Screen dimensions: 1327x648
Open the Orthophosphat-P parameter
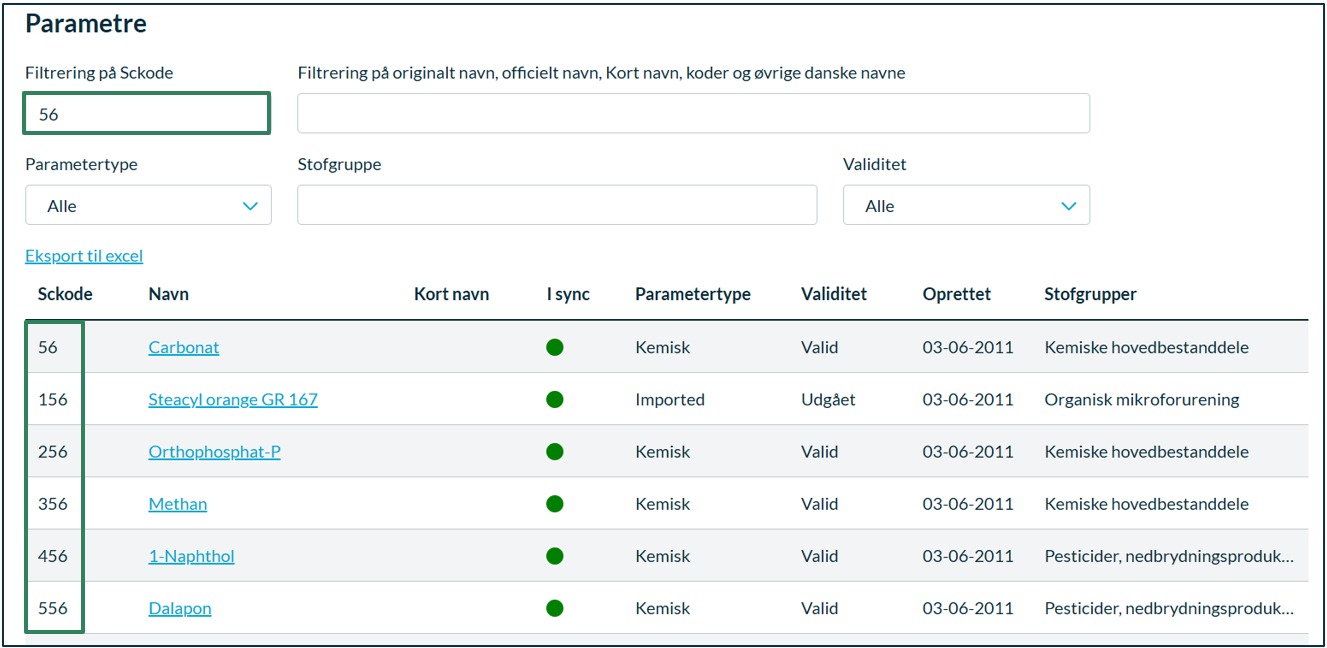[x=214, y=452]
